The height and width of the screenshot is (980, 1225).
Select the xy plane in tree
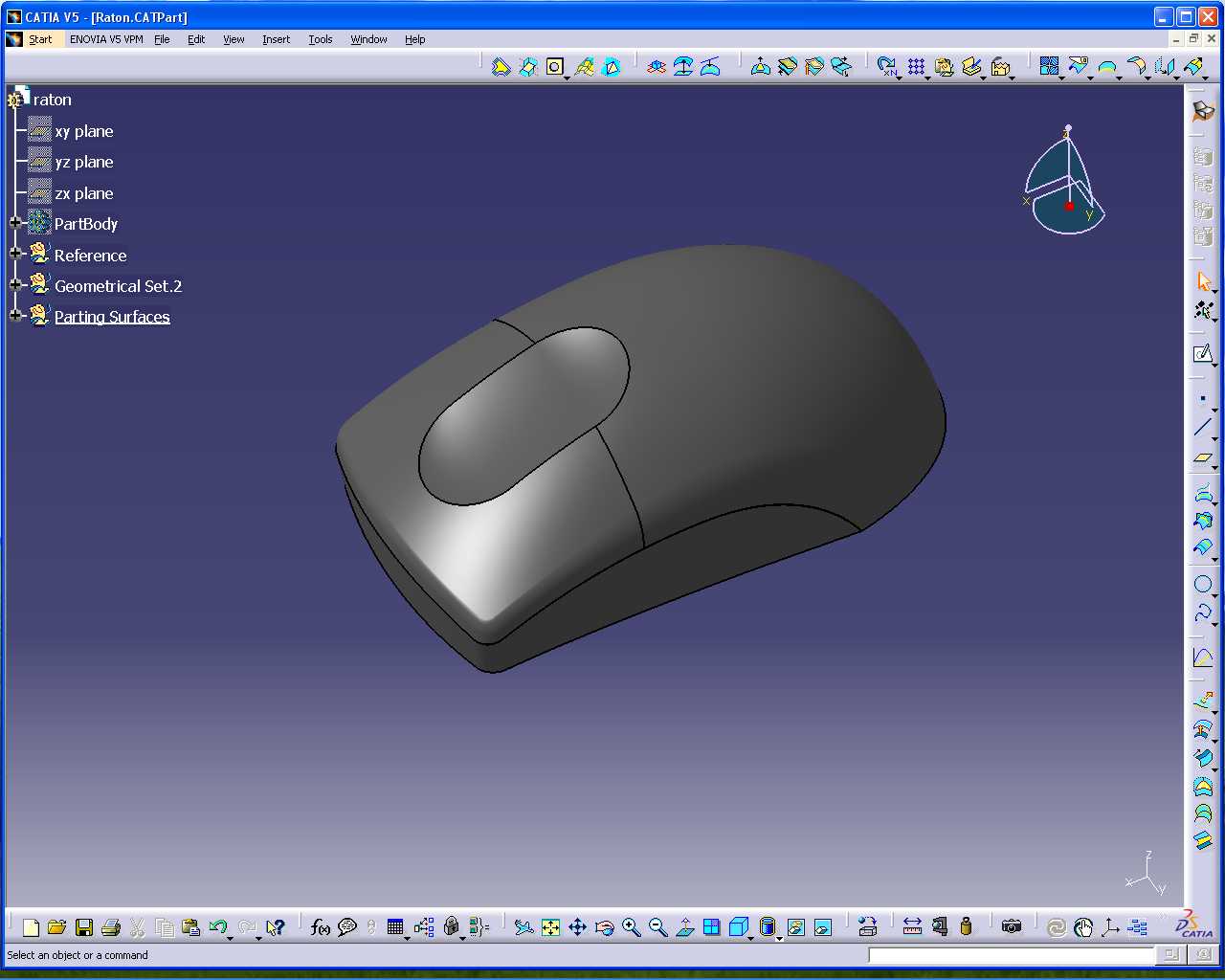[x=84, y=131]
